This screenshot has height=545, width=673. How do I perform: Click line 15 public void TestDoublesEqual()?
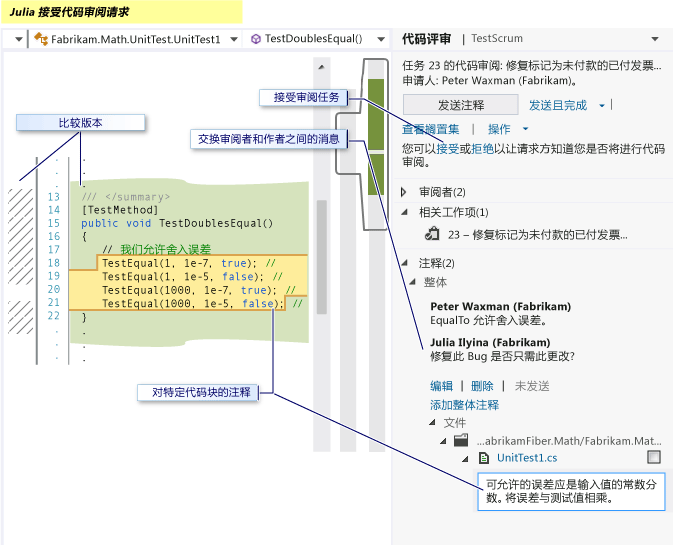177,223
